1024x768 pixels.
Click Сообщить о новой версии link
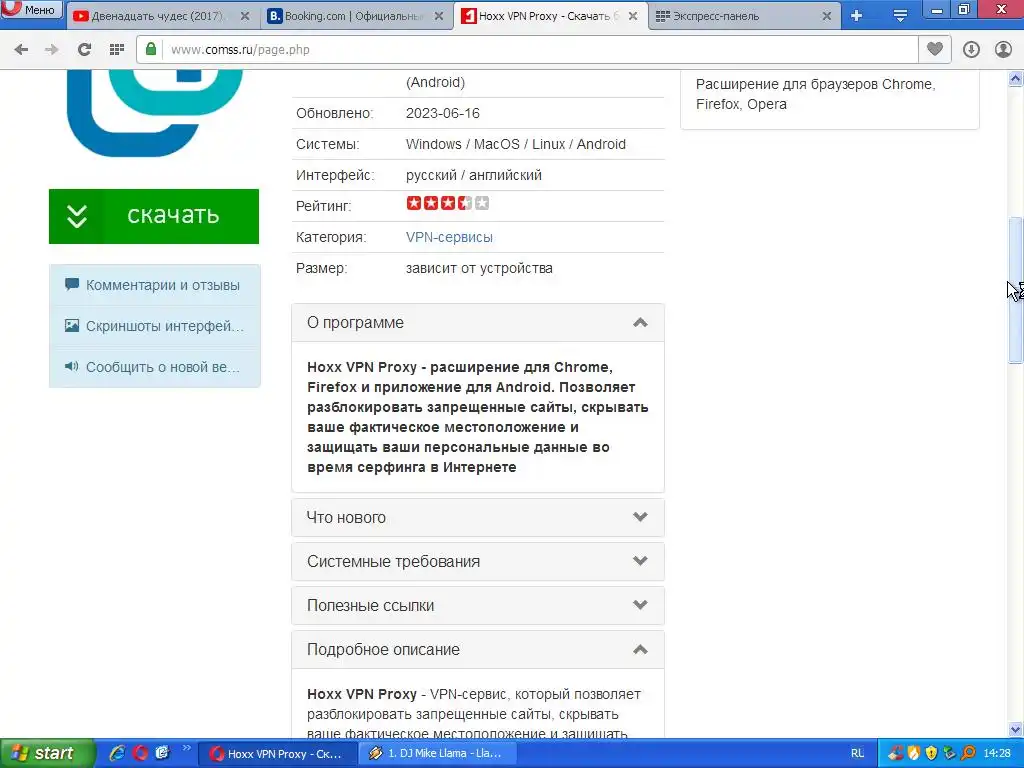[154, 367]
